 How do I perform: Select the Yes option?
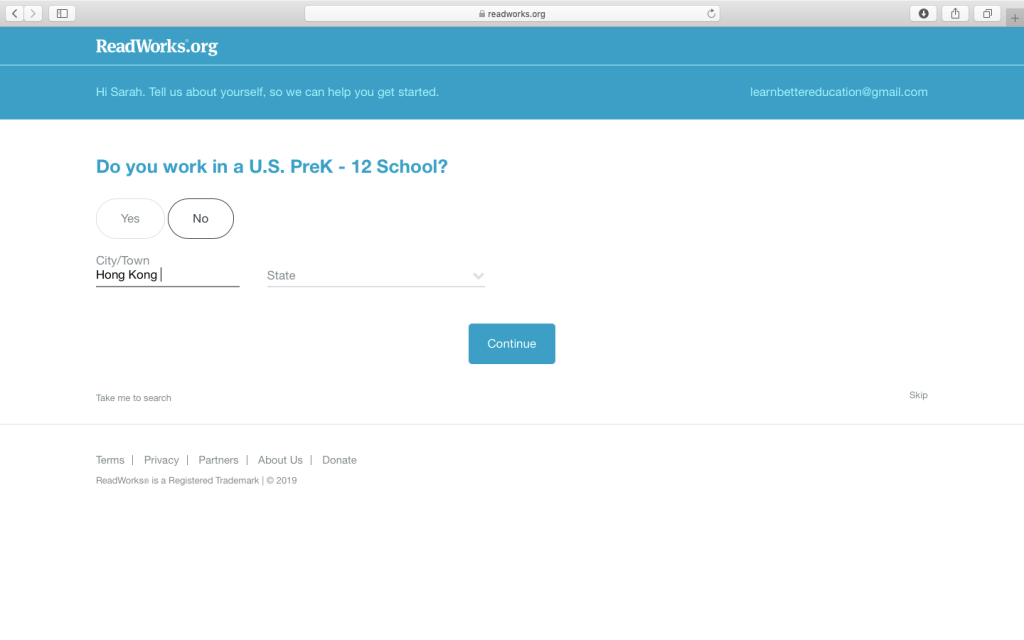[130, 219]
